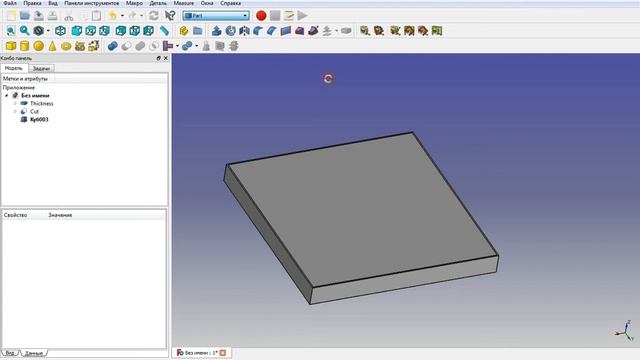
Task: Create a Sphere primitive
Action: tap(39, 46)
